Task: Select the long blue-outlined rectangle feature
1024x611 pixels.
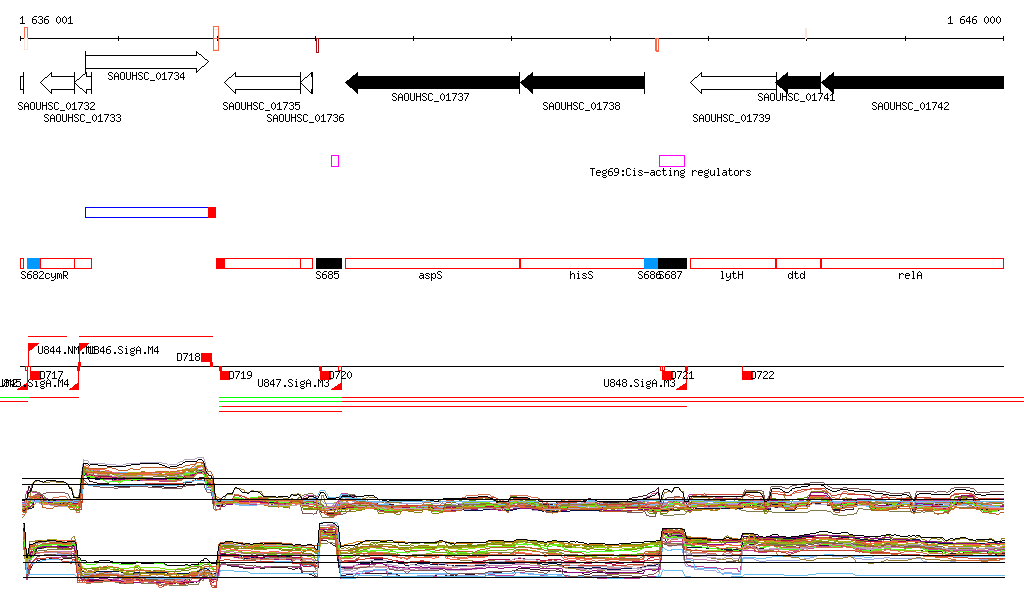Action: pos(147,212)
